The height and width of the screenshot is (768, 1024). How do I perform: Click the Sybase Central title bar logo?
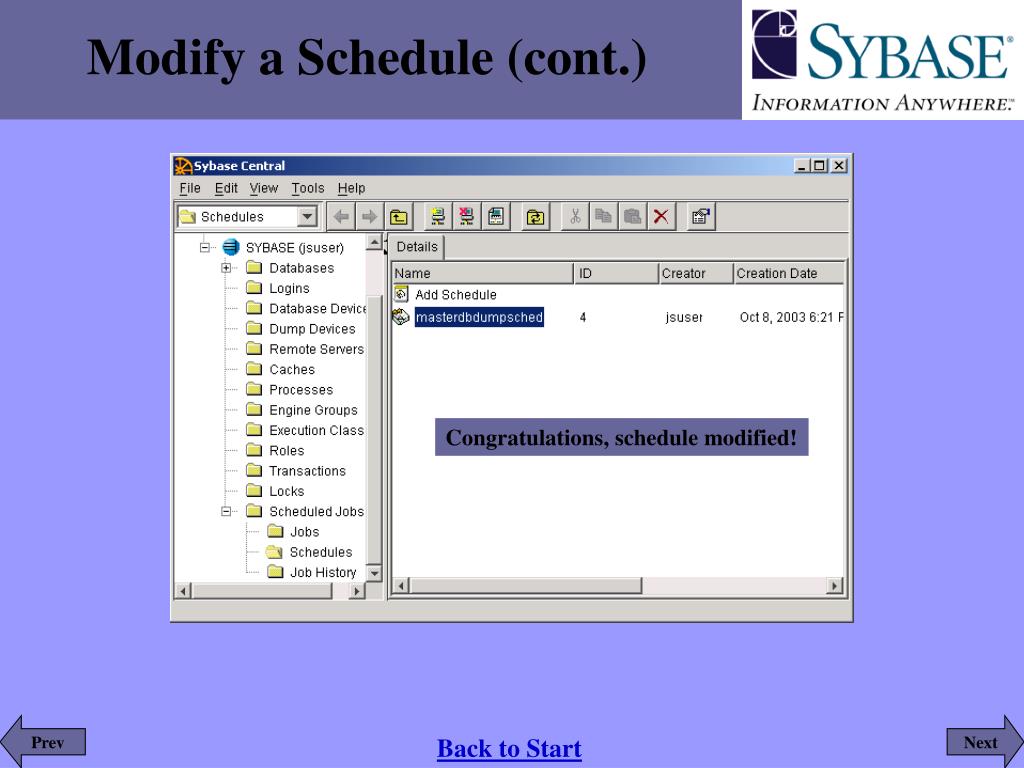coord(183,166)
